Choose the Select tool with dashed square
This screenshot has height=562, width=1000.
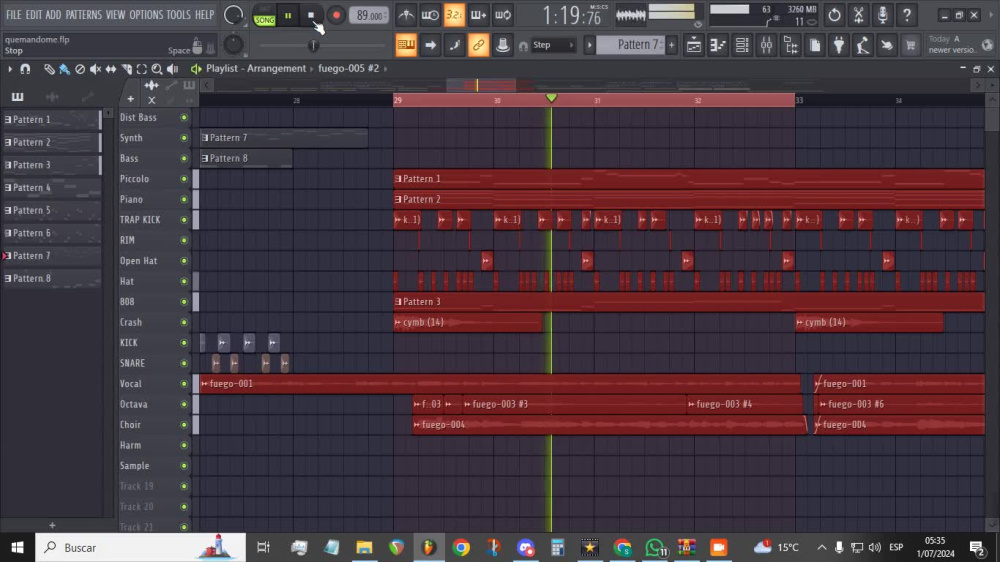pyautogui.click(x=142, y=69)
